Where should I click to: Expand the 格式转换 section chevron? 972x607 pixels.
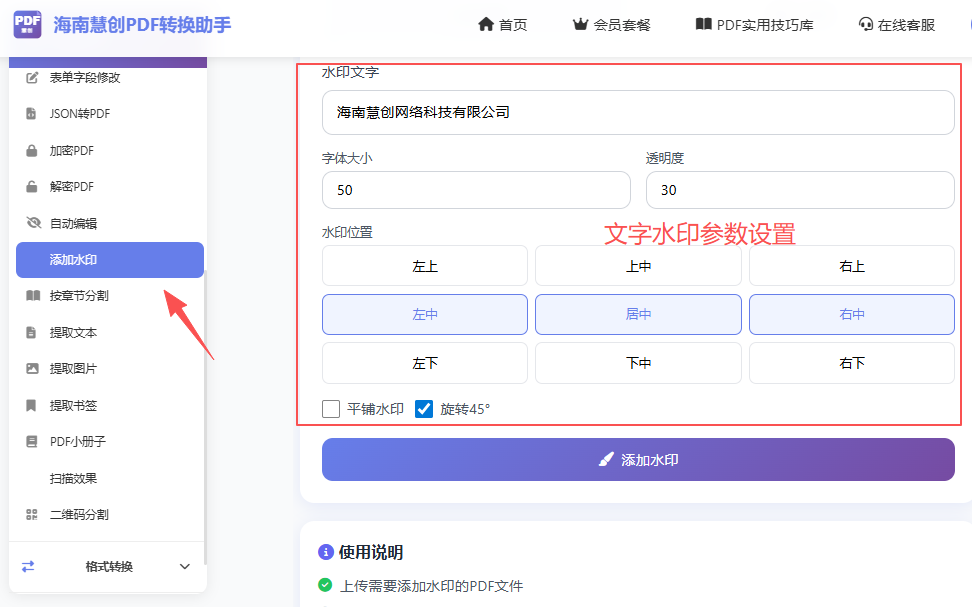coord(185,566)
